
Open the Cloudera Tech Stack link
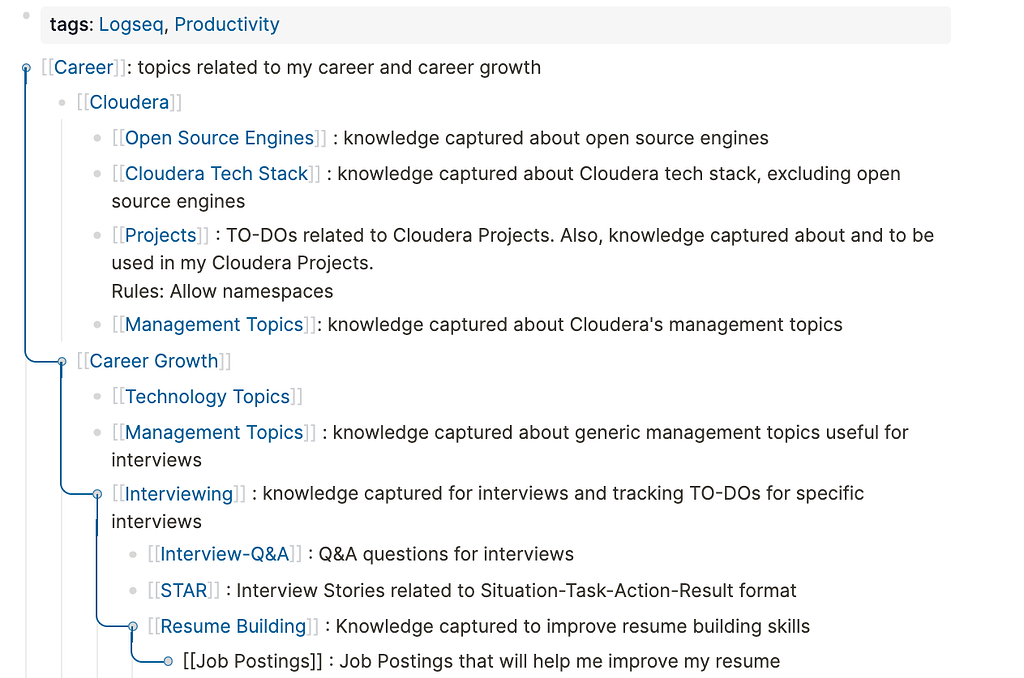(x=216, y=174)
